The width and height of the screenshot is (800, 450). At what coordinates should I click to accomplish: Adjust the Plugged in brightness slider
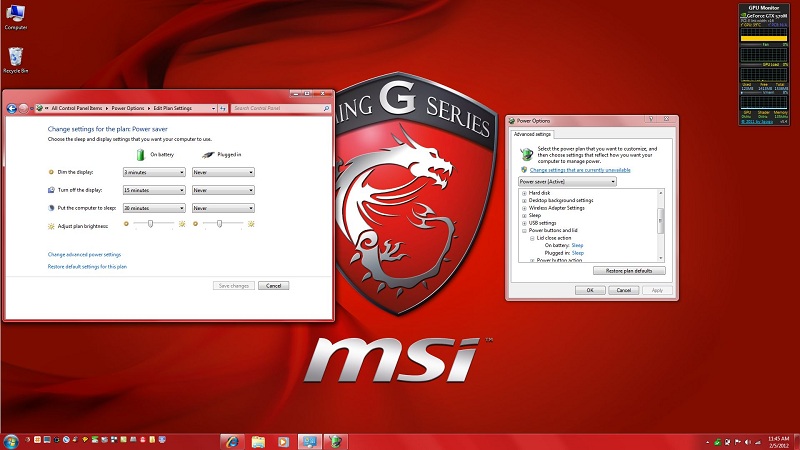coord(219,223)
